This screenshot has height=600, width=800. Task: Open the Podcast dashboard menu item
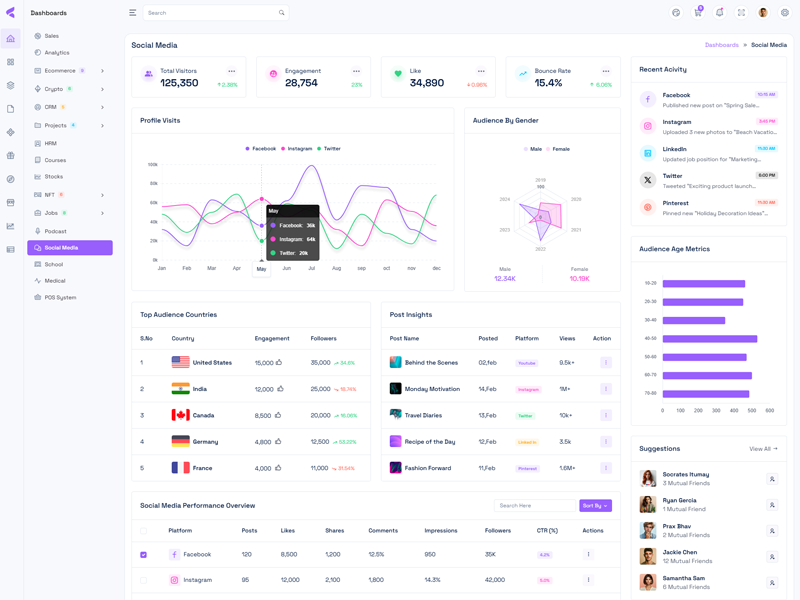coord(55,231)
